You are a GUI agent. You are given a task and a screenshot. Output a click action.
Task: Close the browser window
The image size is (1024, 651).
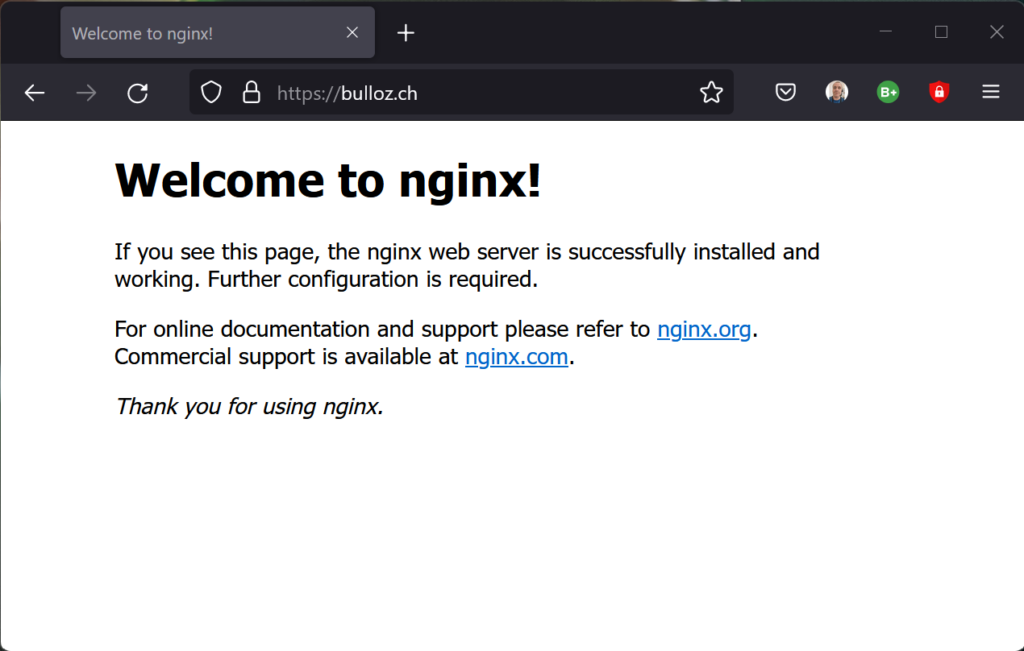coord(997,31)
